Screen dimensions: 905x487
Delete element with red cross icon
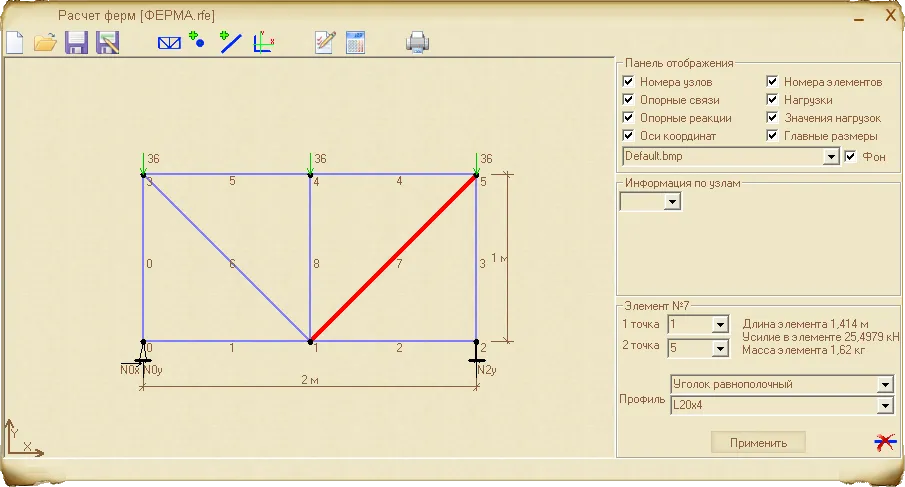[x=885, y=443]
